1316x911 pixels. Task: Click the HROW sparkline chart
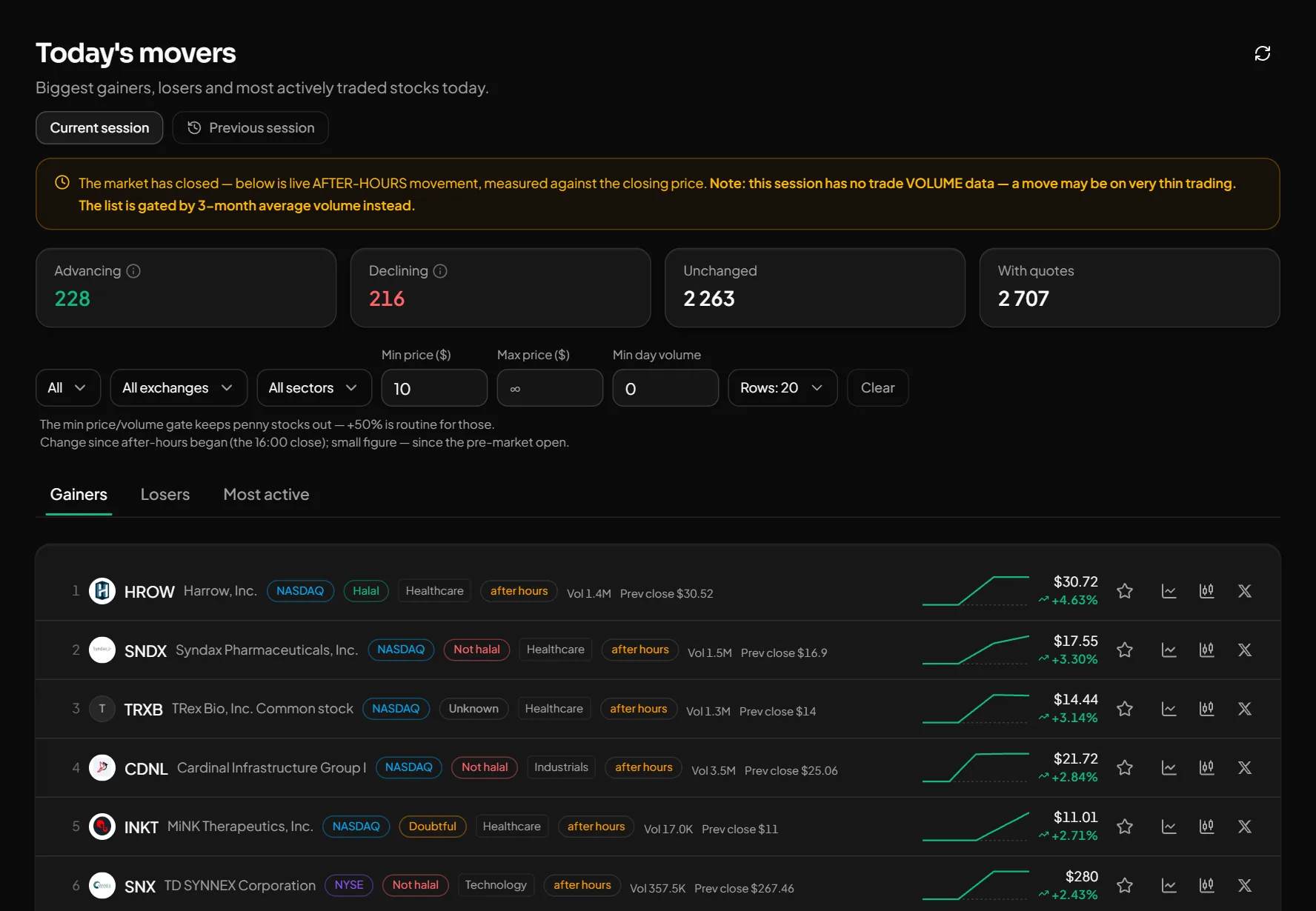click(976, 591)
